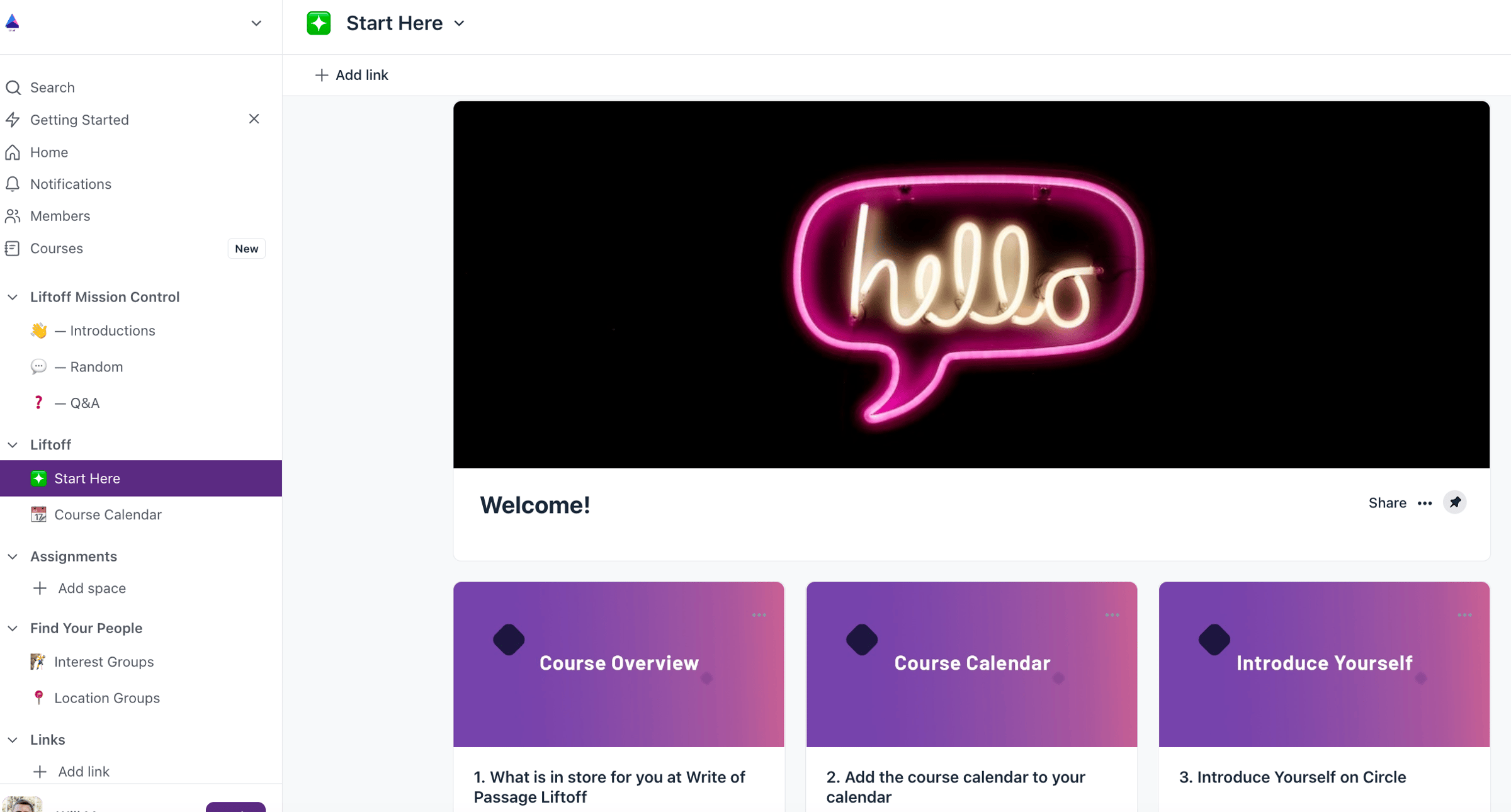
Task: Open community switcher chevron at top
Action: coord(256,23)
